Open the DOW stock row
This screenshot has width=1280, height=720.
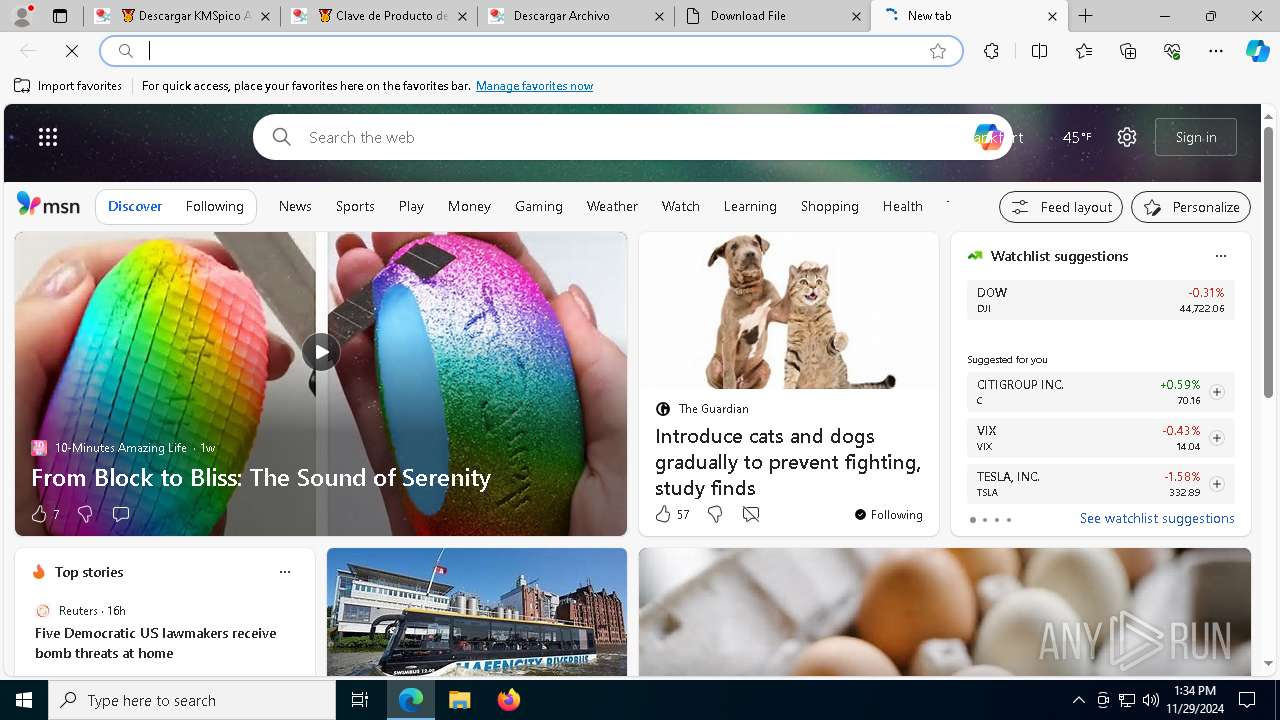[x=1100, y=300]
